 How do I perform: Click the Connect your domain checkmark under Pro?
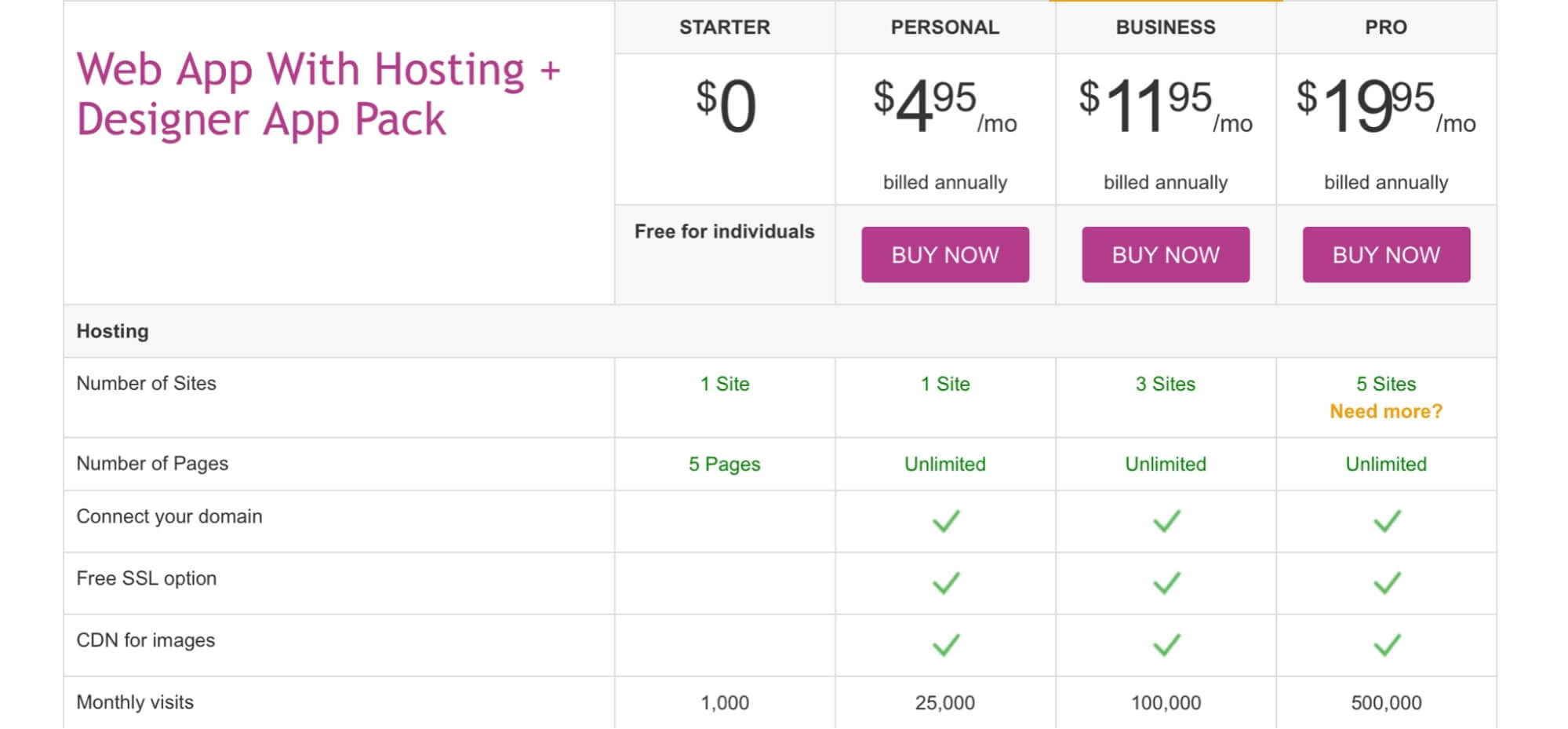1387,521
